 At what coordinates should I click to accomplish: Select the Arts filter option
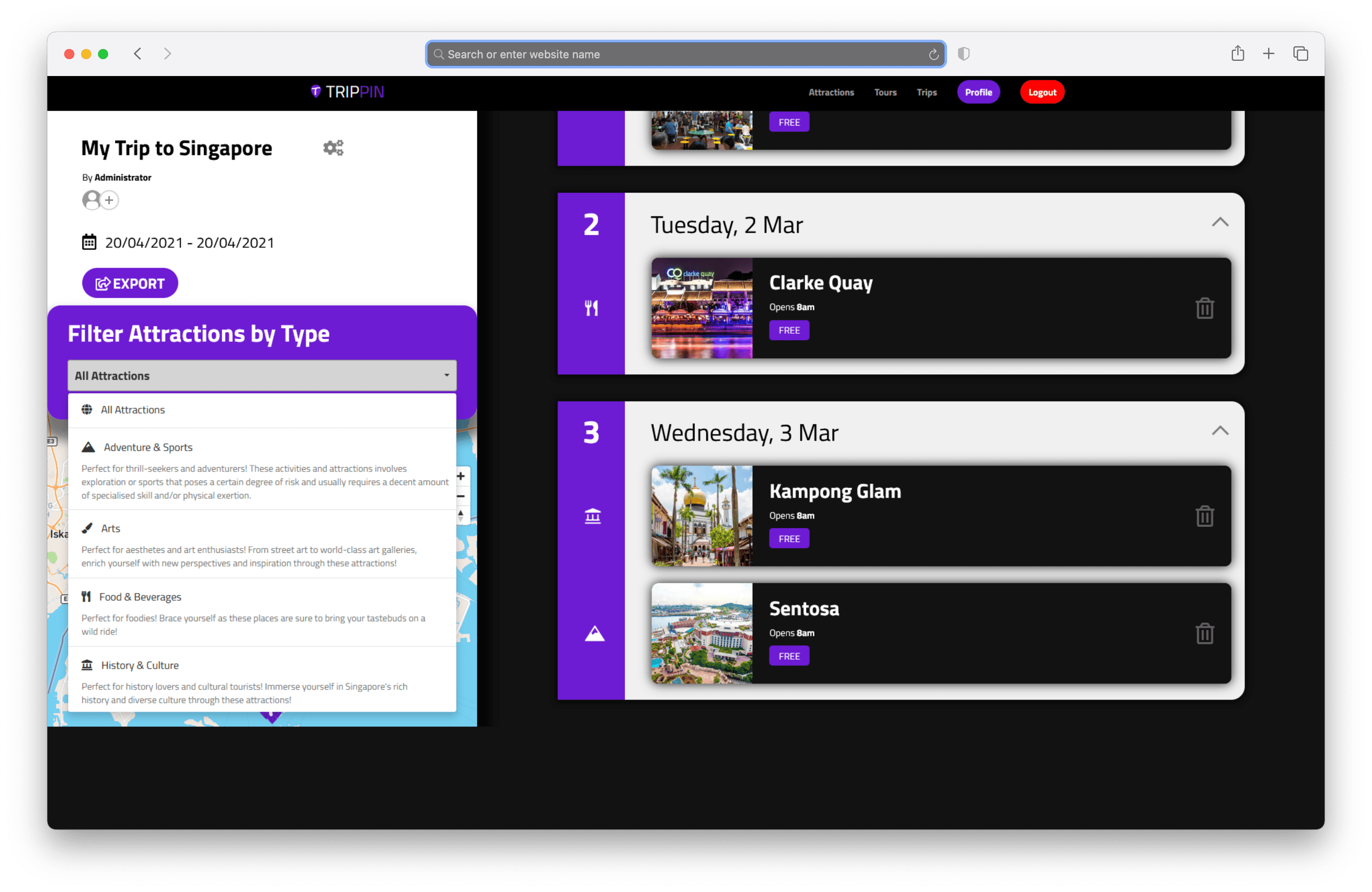tap(111, 528)
